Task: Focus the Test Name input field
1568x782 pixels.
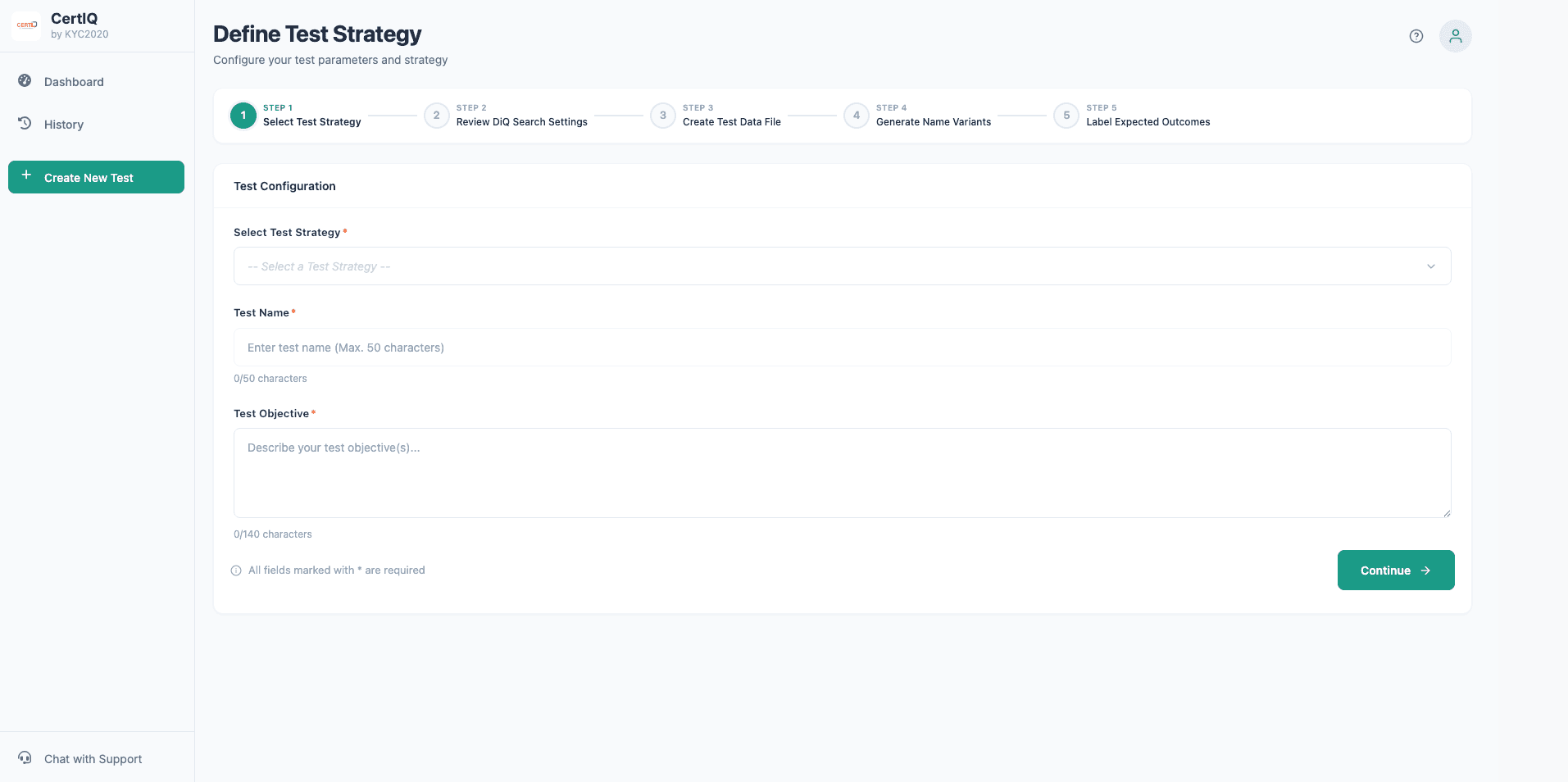Action: pos(841,348)
